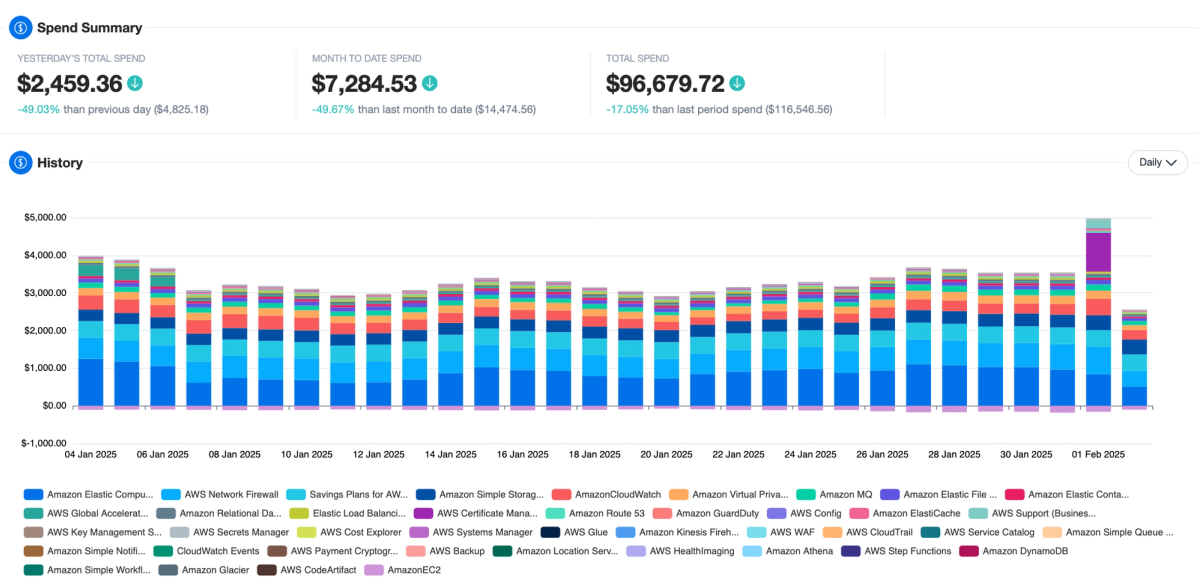Toggle the Amazon Elastic Conta... legend series
Viewport: 1200px width, 586px height.
tap(1067, 494)
